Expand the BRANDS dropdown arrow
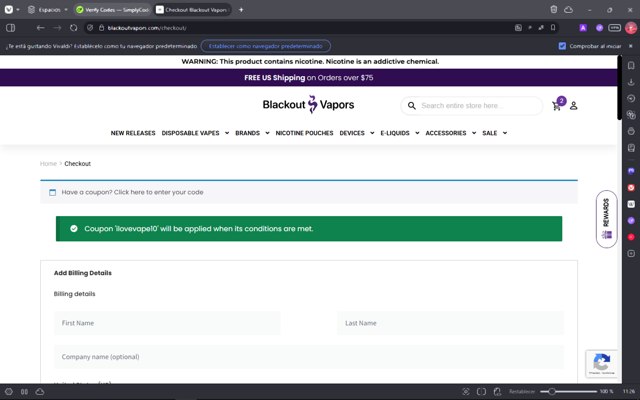Viewport: 640px width, 400px height. coord(267,133)
